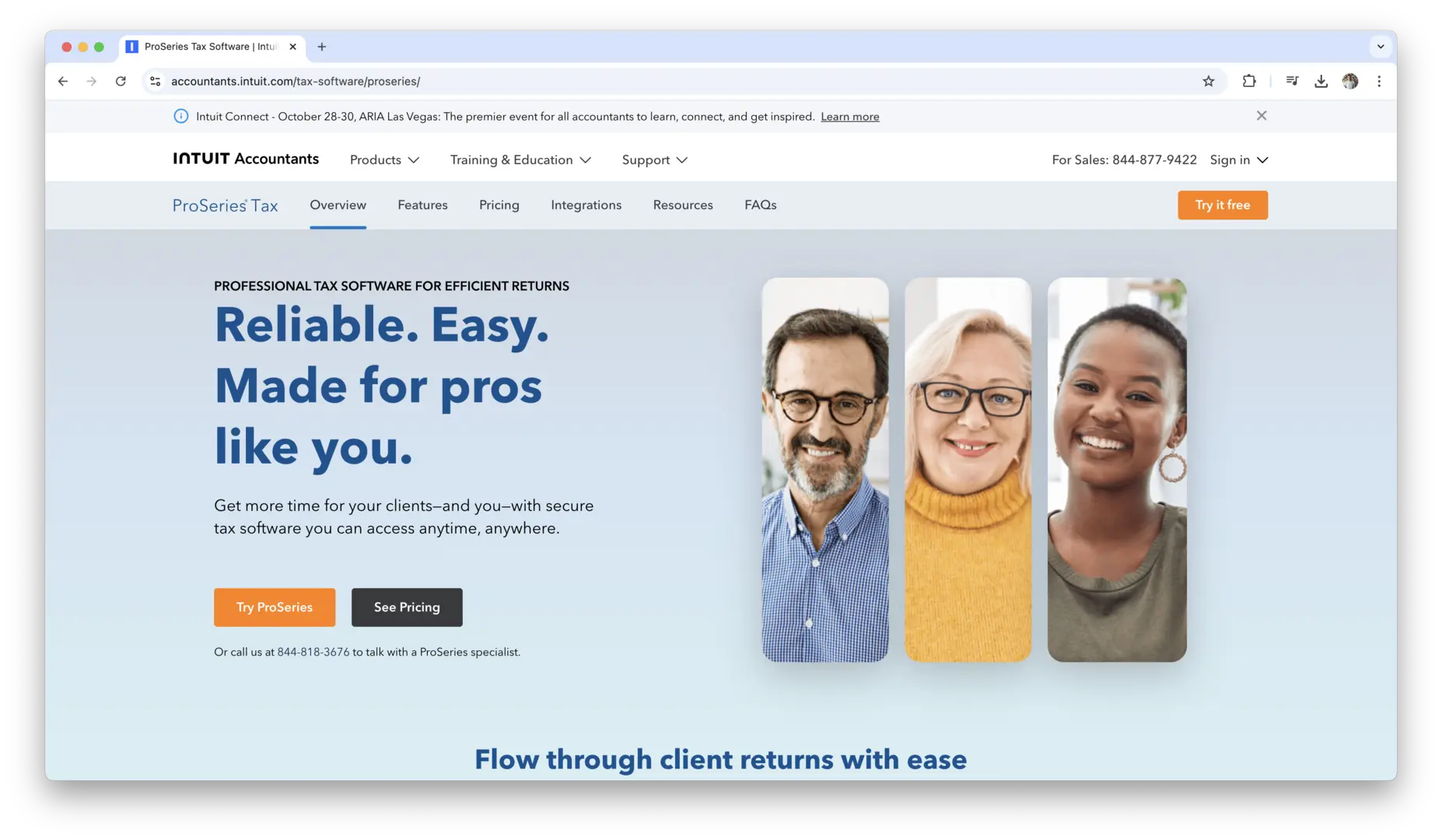The width and height of the screenshot is (1442, 840).
Task: Click the Chrome profile avatar
Action: 1350,81
